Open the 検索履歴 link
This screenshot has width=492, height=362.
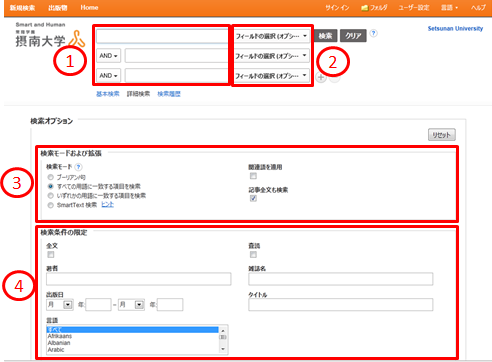(169, 94)
